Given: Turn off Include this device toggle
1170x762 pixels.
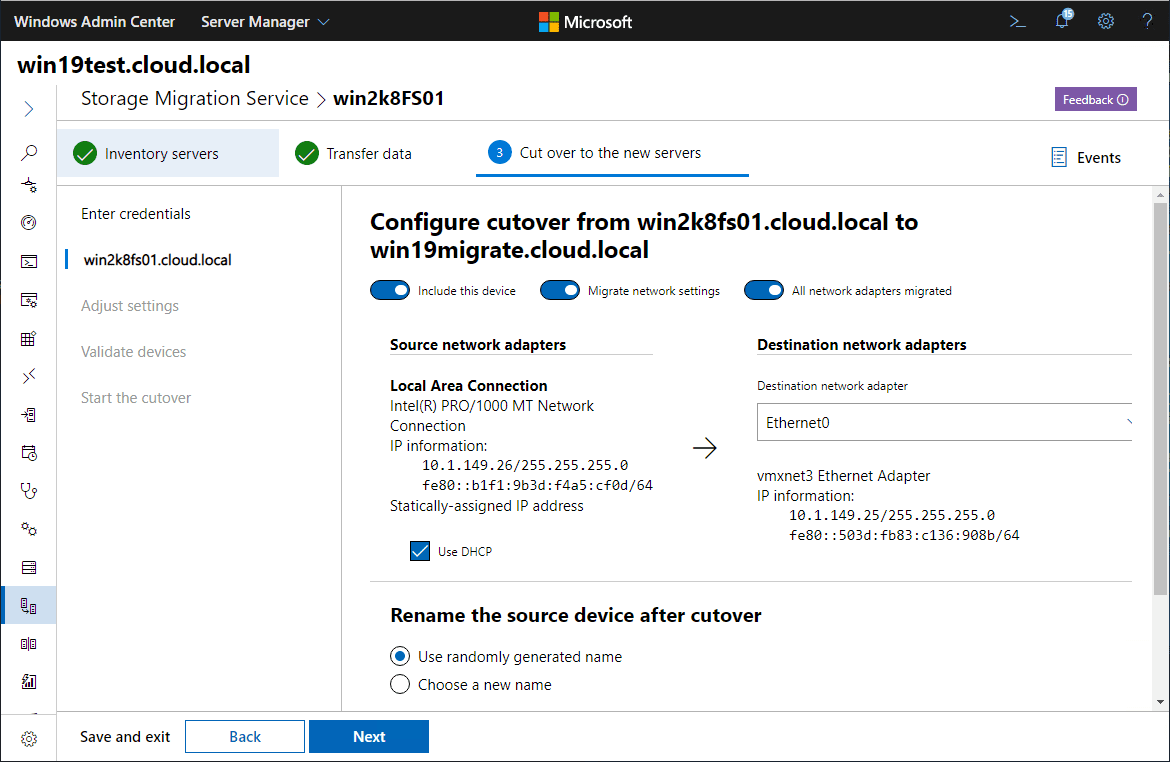Looking at the screenshot, I should (x=390, y=291).
